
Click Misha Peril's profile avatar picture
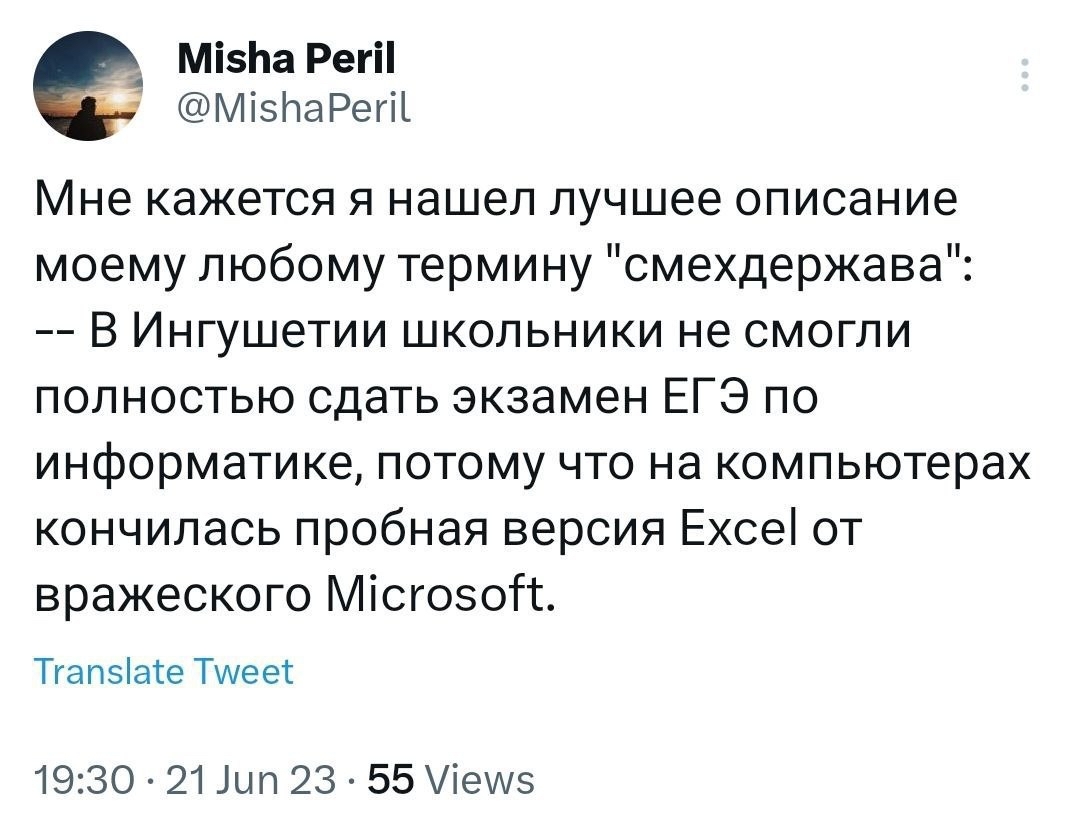[x=87, y=88]
